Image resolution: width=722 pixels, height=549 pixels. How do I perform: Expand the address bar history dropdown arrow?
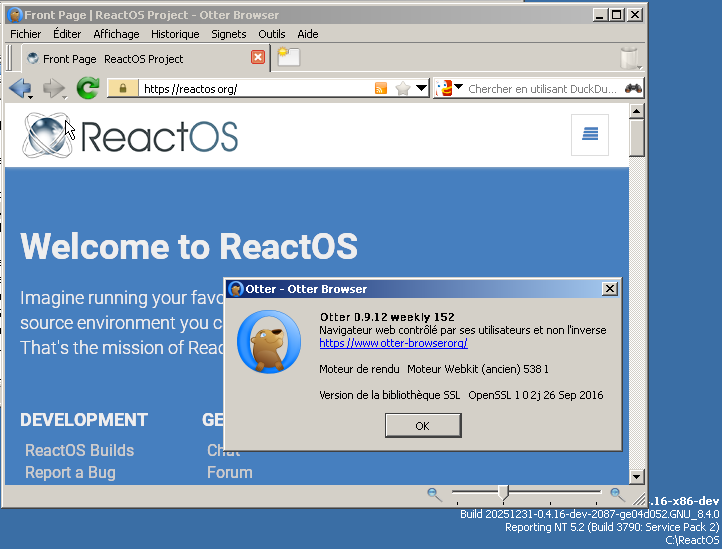point(421,89)
